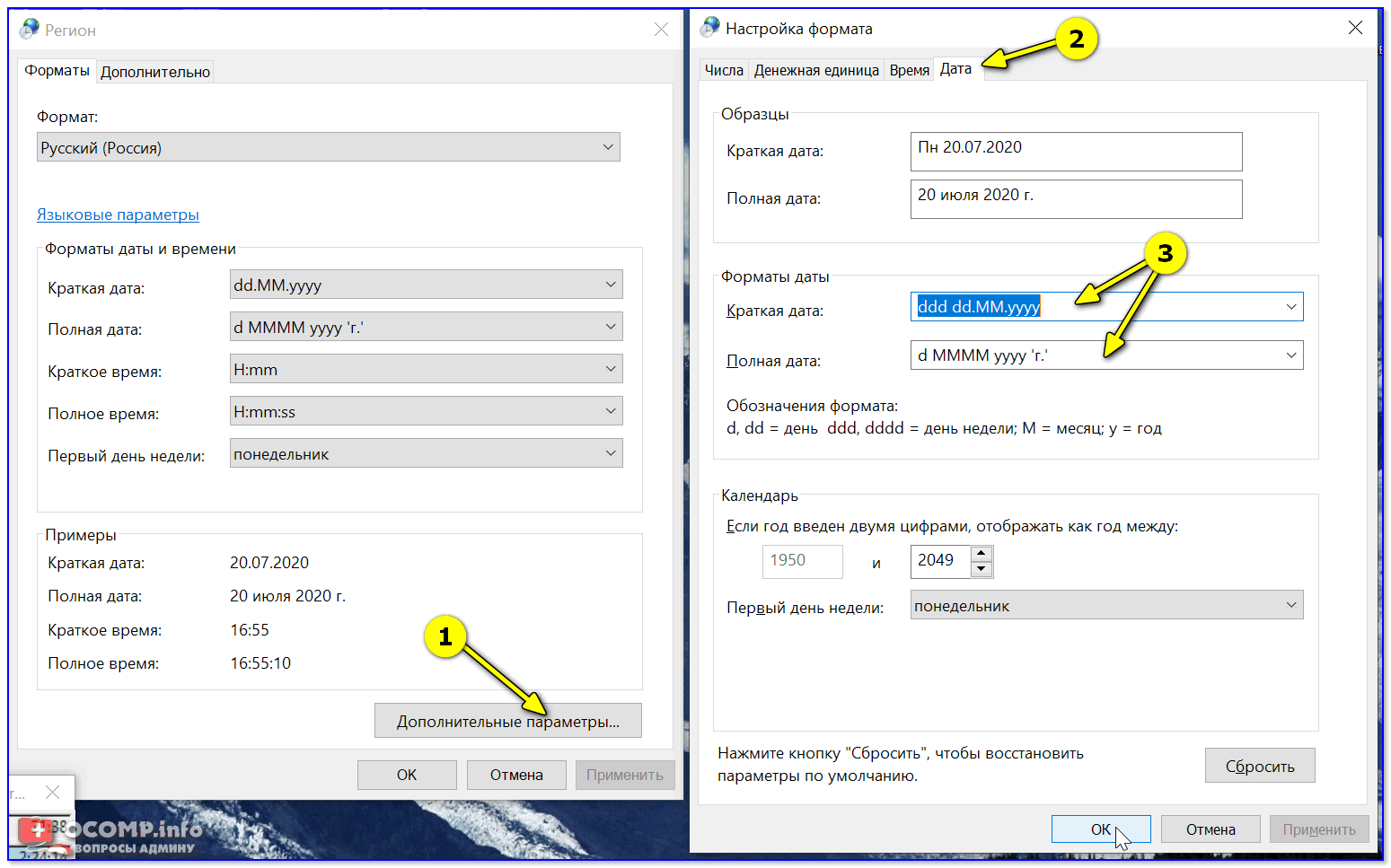
Task: Decrease the year with the down spinner arrow
Action: (982, 569)
